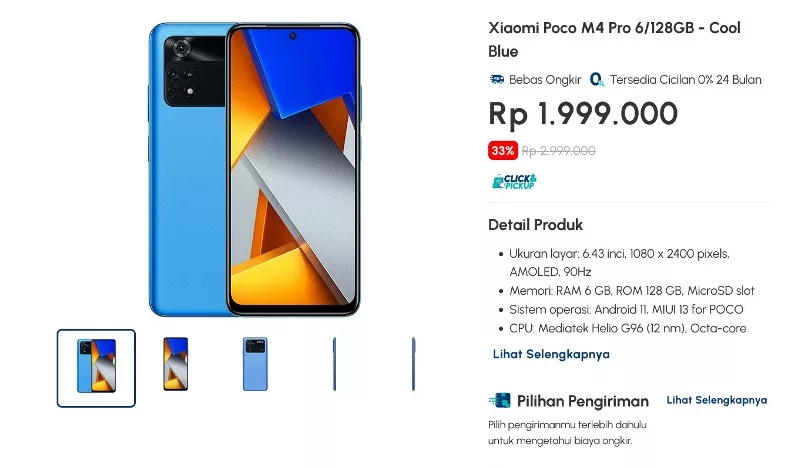Open Lihat Selengkapnya beside Pilihan Pengiriman

[x=717, y=400]
